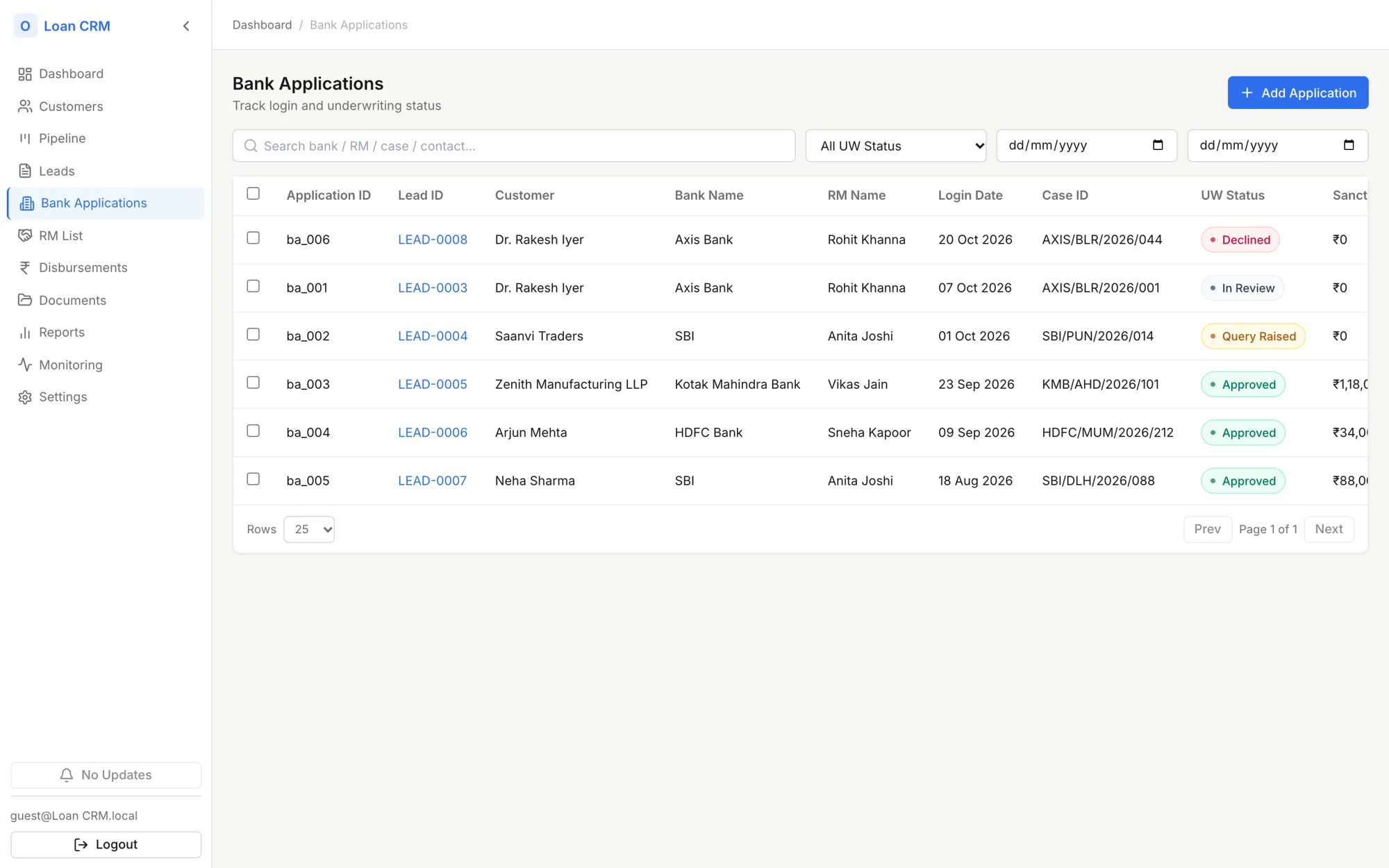Click the Next page button
This screenshot has height=868, width=1389.
[x=1329, y=529]
